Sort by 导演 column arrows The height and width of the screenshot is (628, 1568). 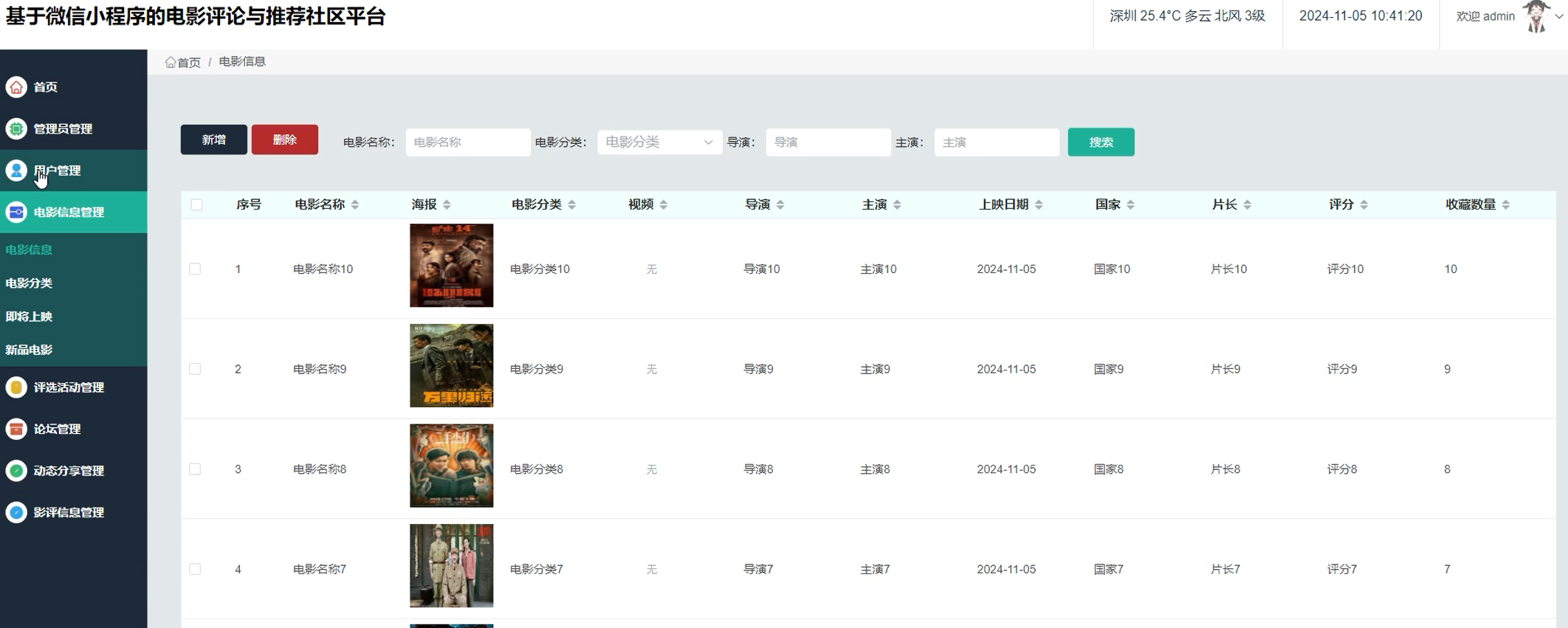click(x=780, y=204)
